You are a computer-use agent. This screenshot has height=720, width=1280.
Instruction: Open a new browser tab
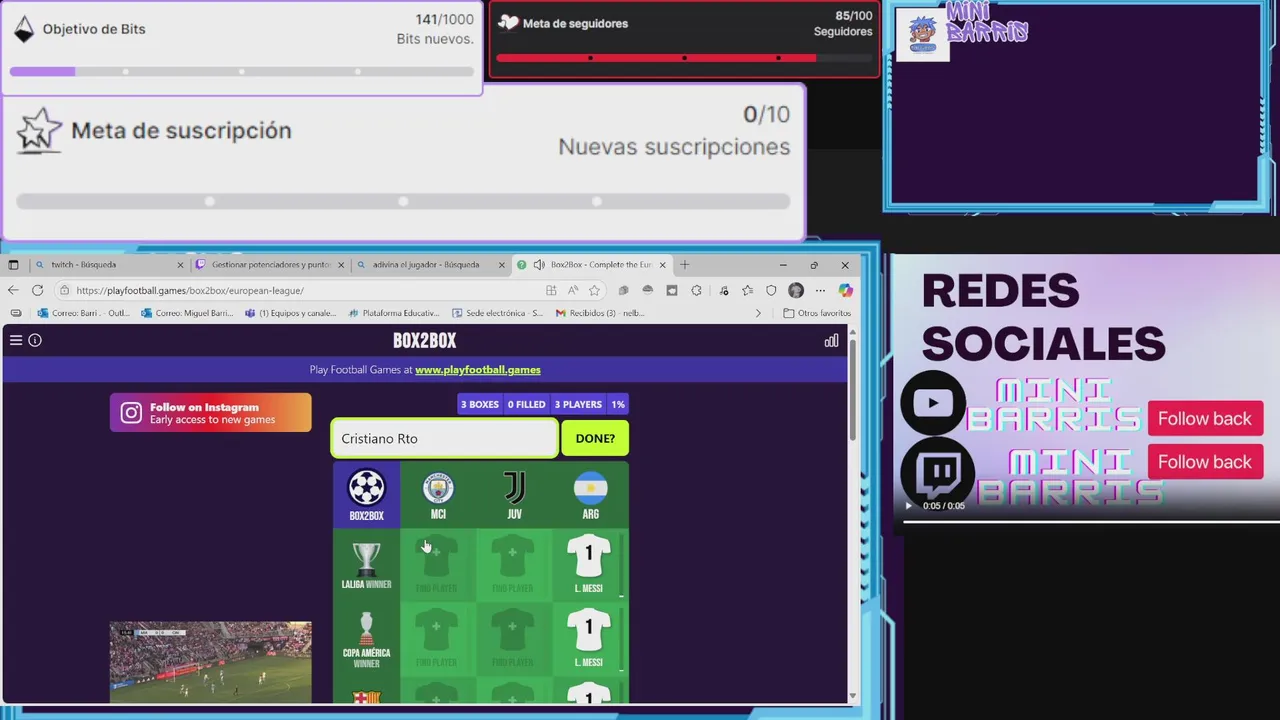[x=684, y=265]
